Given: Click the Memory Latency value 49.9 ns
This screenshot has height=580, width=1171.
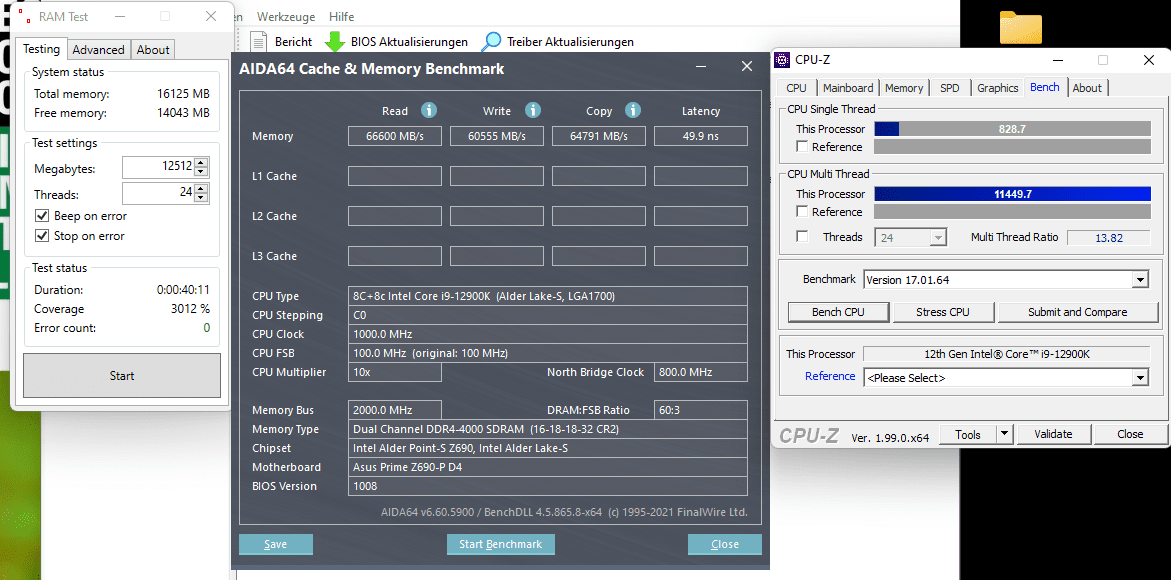Looking at the screenshot, I should point(701,136).
